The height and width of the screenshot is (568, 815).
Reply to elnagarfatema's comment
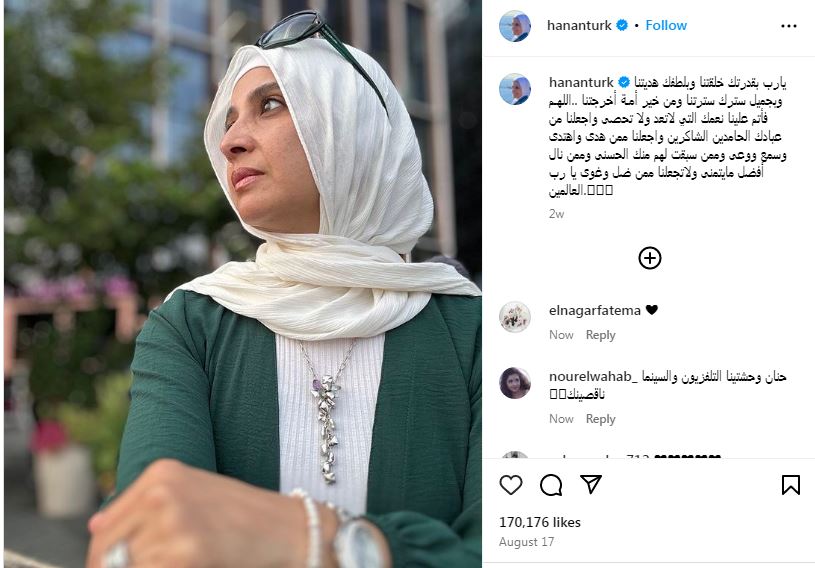click(x=600, y=335)
